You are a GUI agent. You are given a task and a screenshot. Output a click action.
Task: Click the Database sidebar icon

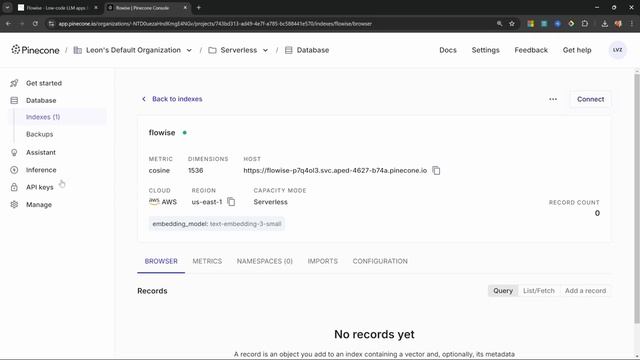[x=14, y=100]
